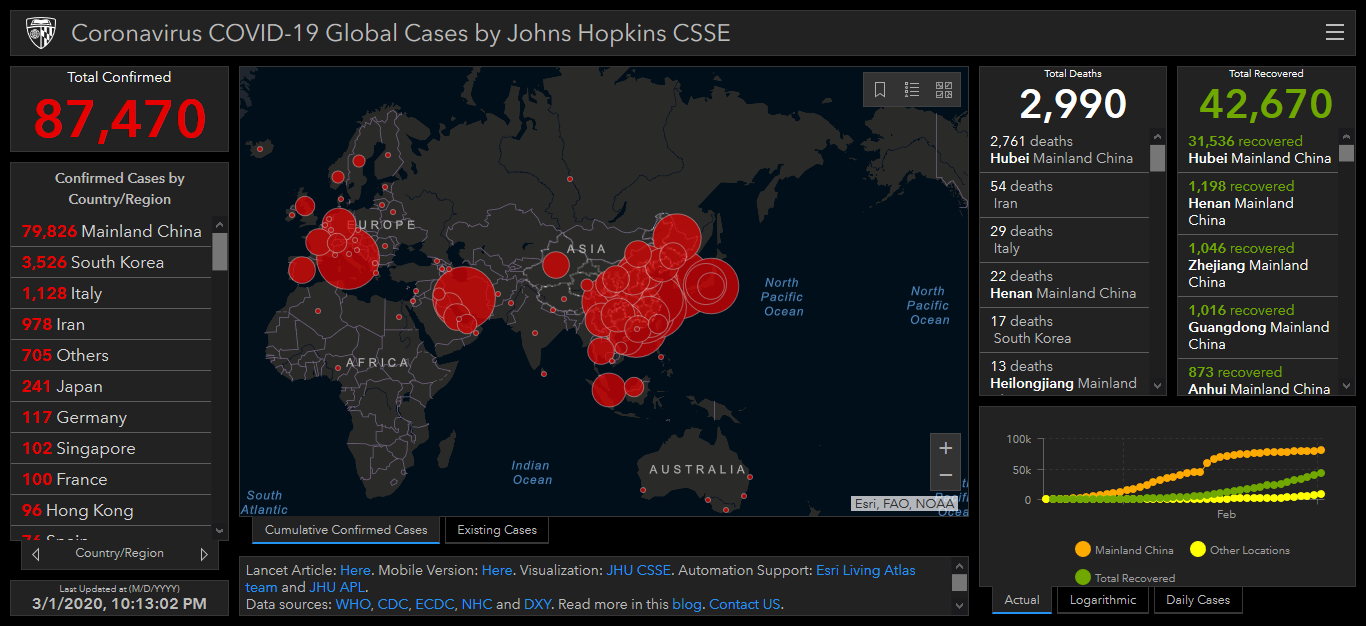
Task: Select the 705 Others row
Action: pyautogui.click(x=111, y=355)
